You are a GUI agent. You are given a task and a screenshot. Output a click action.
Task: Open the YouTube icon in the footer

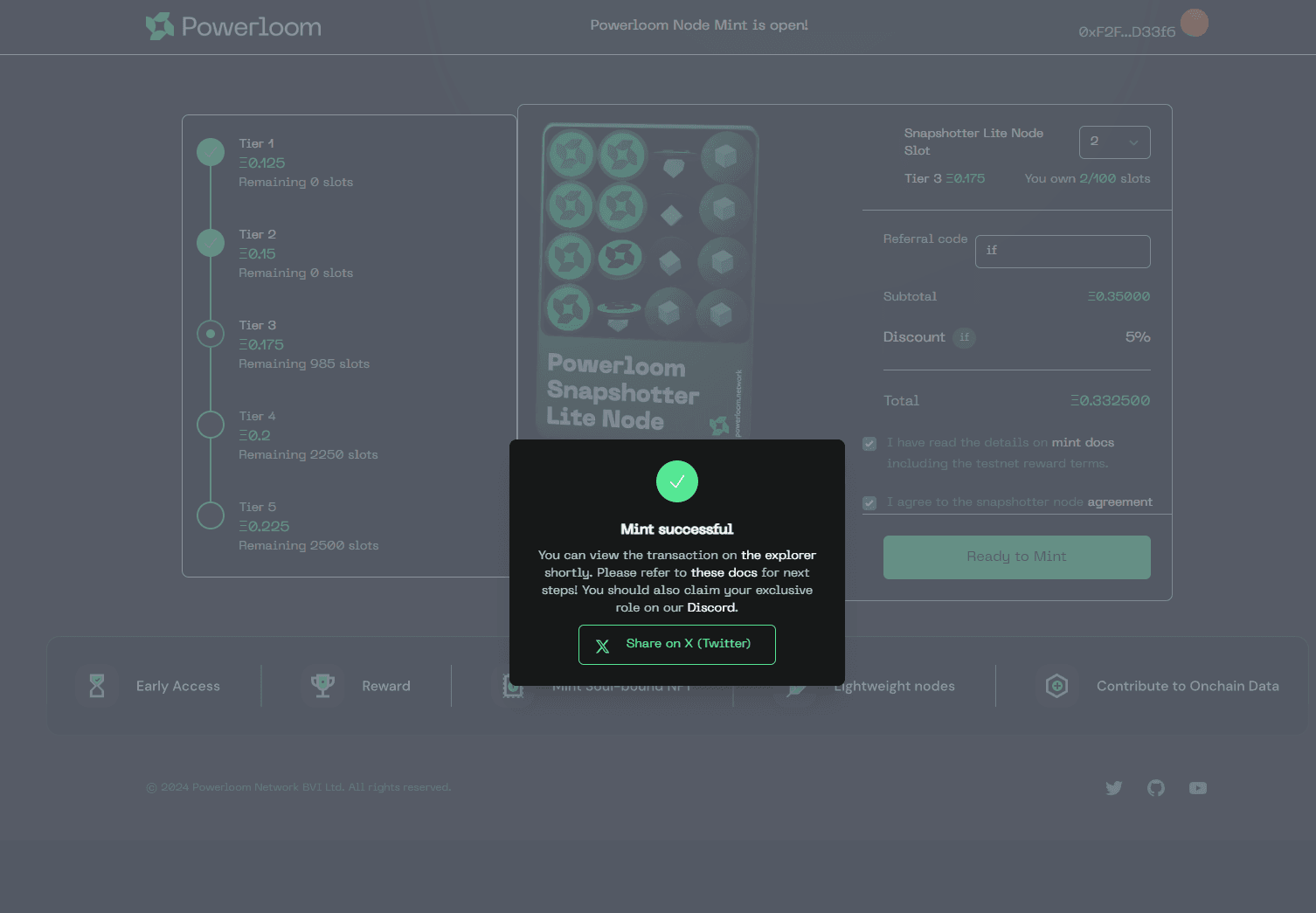point(1198,788)
